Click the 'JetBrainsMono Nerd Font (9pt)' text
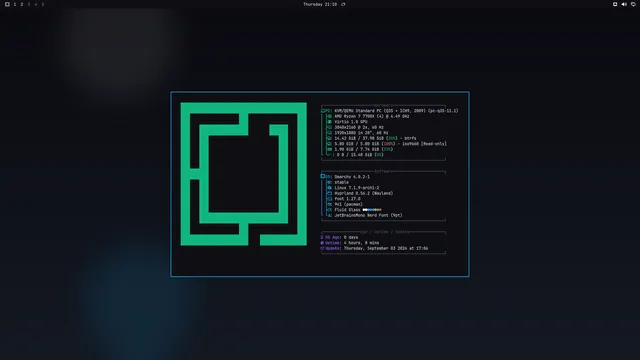 (x=369, y=216)
